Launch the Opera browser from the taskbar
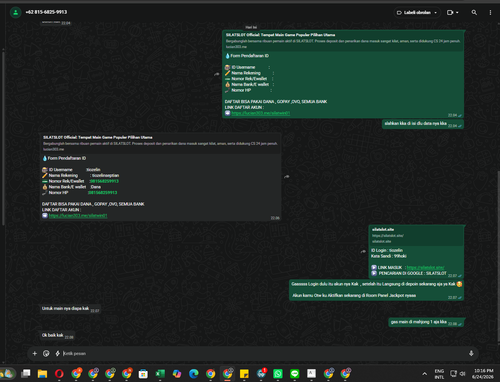Screen dimensions: 500x382 click(x=59, y=374)
